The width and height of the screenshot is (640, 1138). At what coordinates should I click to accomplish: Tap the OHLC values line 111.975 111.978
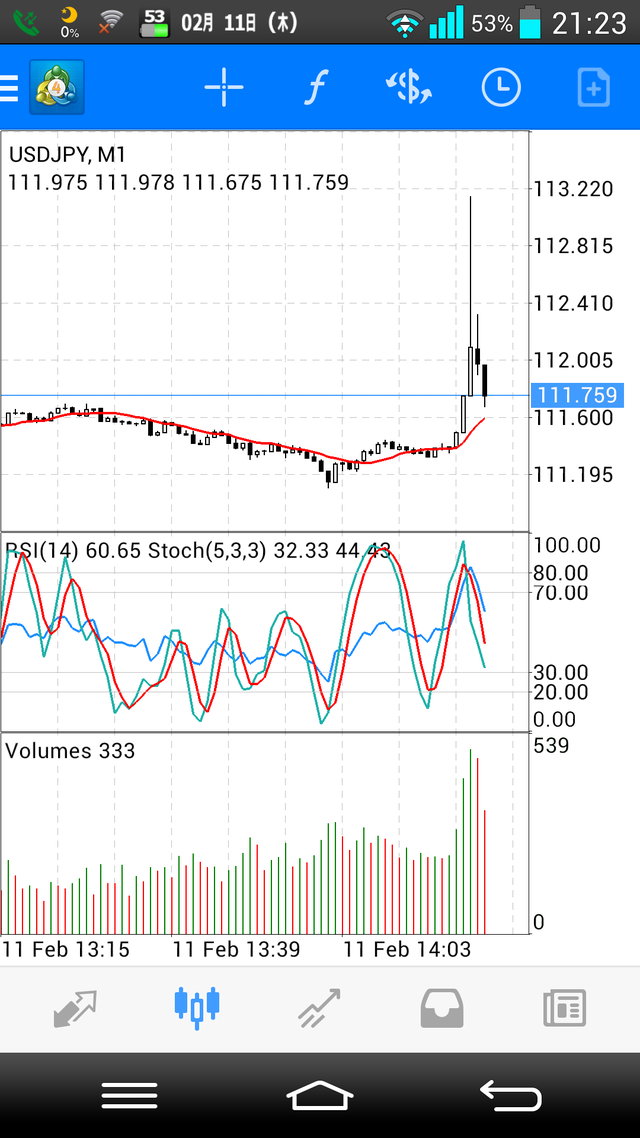[178, 182]
